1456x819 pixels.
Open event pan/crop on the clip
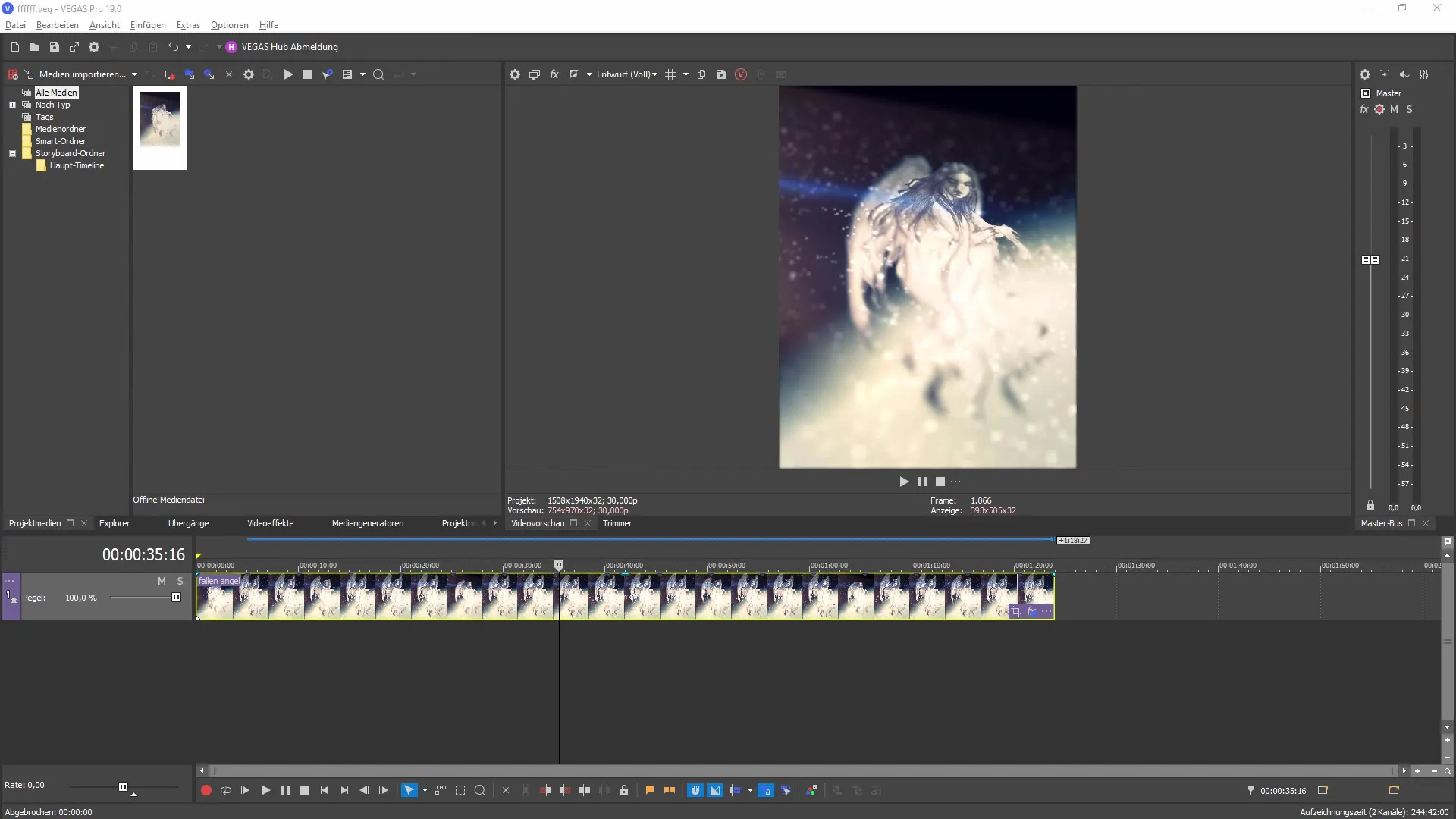click(1016, 611)
